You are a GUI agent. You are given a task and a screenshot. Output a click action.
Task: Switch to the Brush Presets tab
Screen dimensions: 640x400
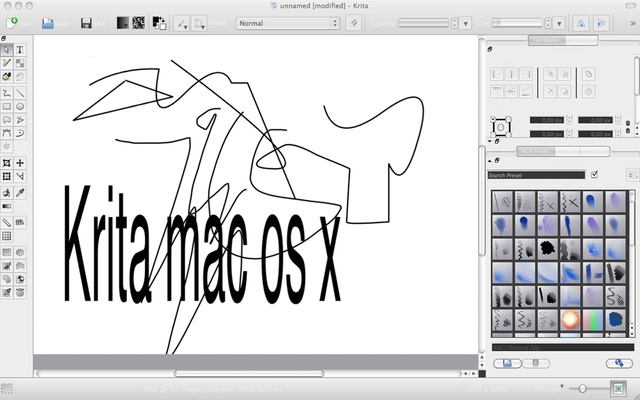536,151
